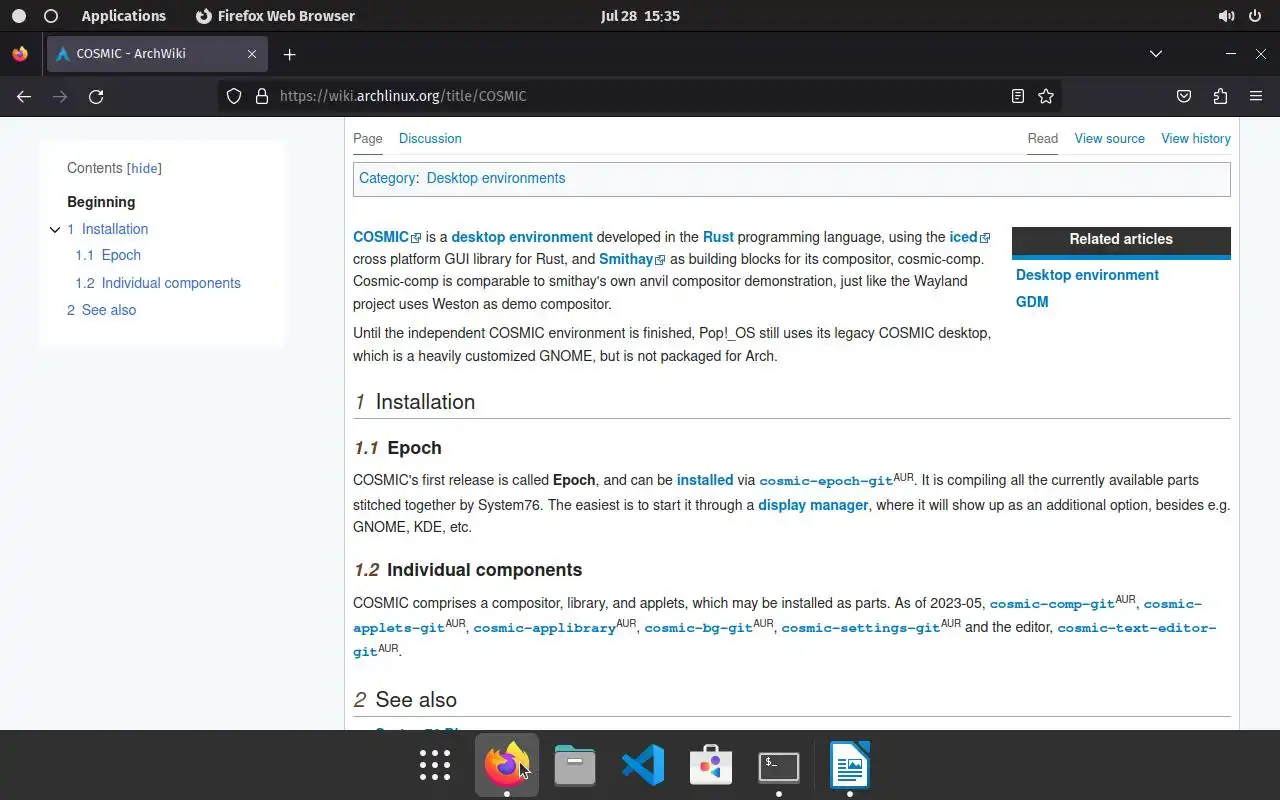1280x800 pixels.
Task: Open cosmic-applibrary package link
Action: click(545, 628)
